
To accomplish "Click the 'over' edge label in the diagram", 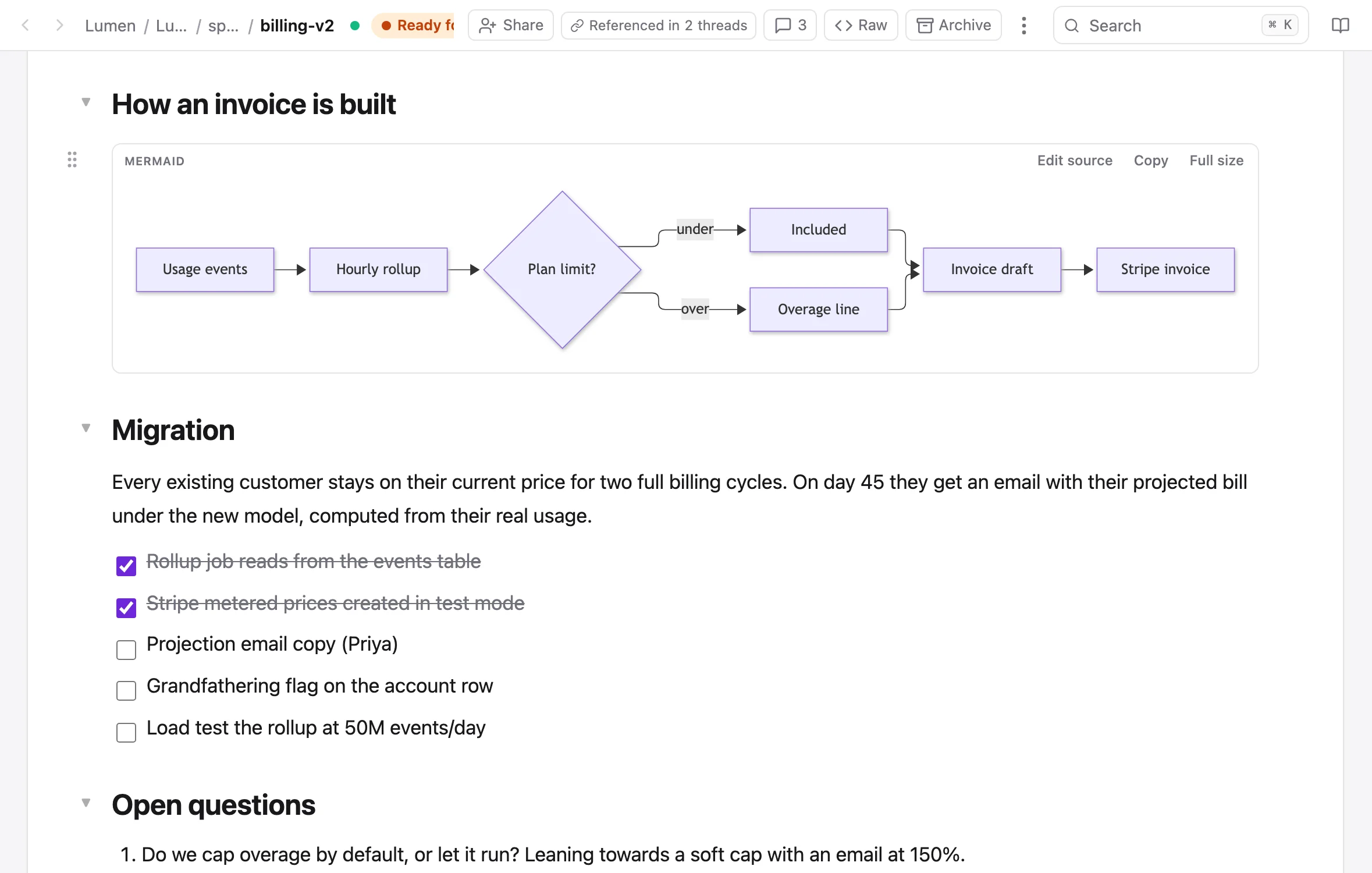I will [695, 309].
